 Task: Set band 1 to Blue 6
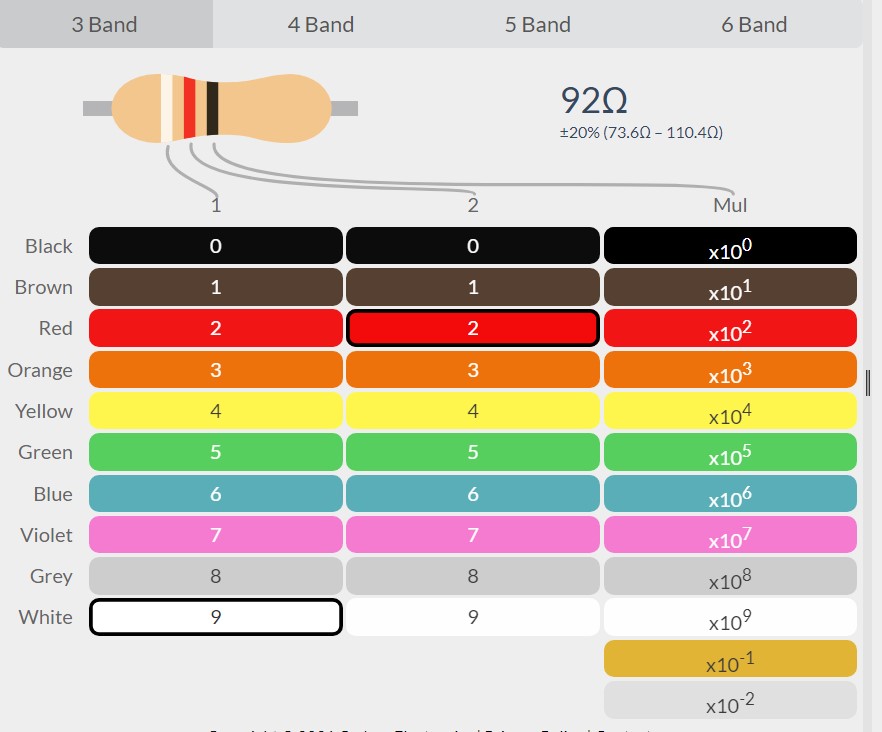coord(215,493)
